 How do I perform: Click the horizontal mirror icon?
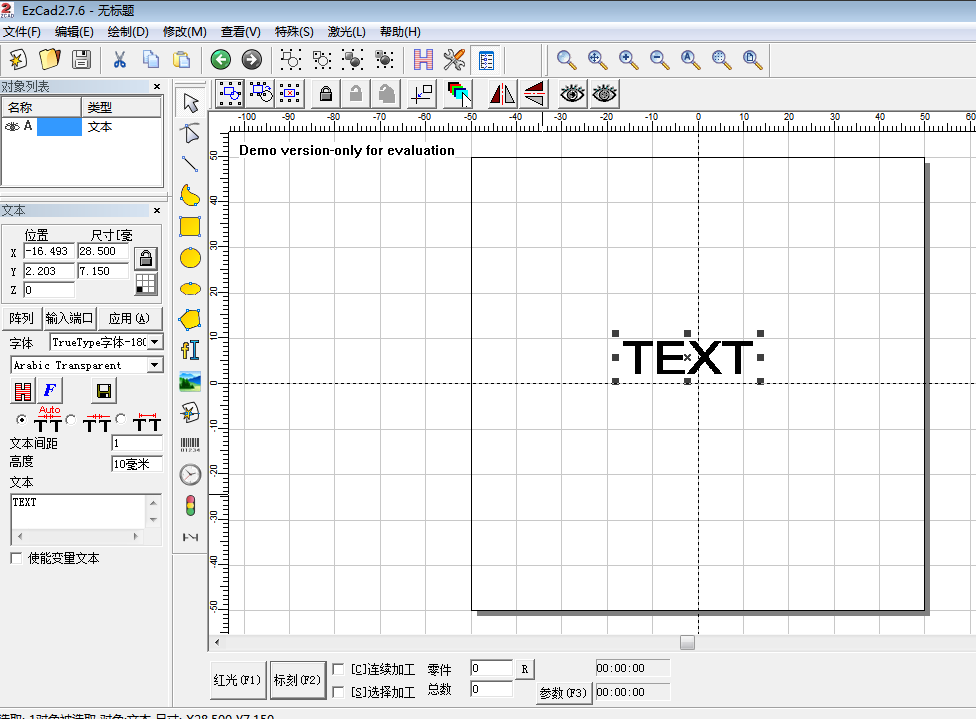pyautogui.click(x=502, y=94)
